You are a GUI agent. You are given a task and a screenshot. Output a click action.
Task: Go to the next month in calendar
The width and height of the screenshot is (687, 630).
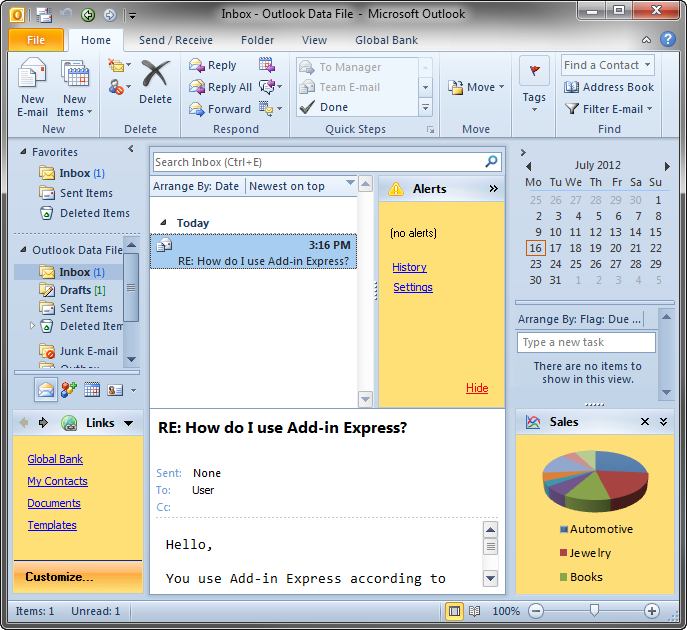click(x=667, y=166)
